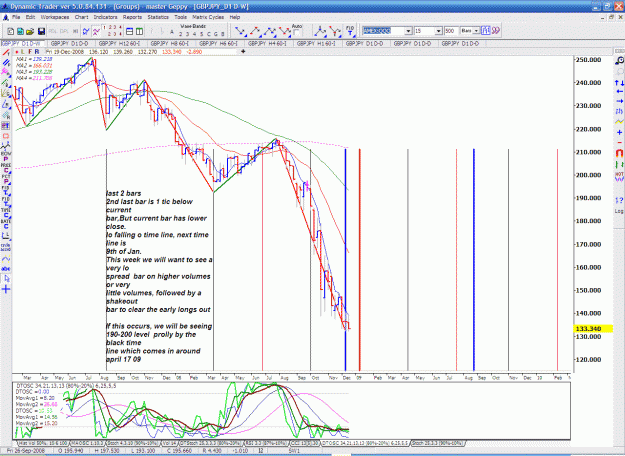Open the Matrix Cycles menu

pyautogui.click(x=208, y=17)
